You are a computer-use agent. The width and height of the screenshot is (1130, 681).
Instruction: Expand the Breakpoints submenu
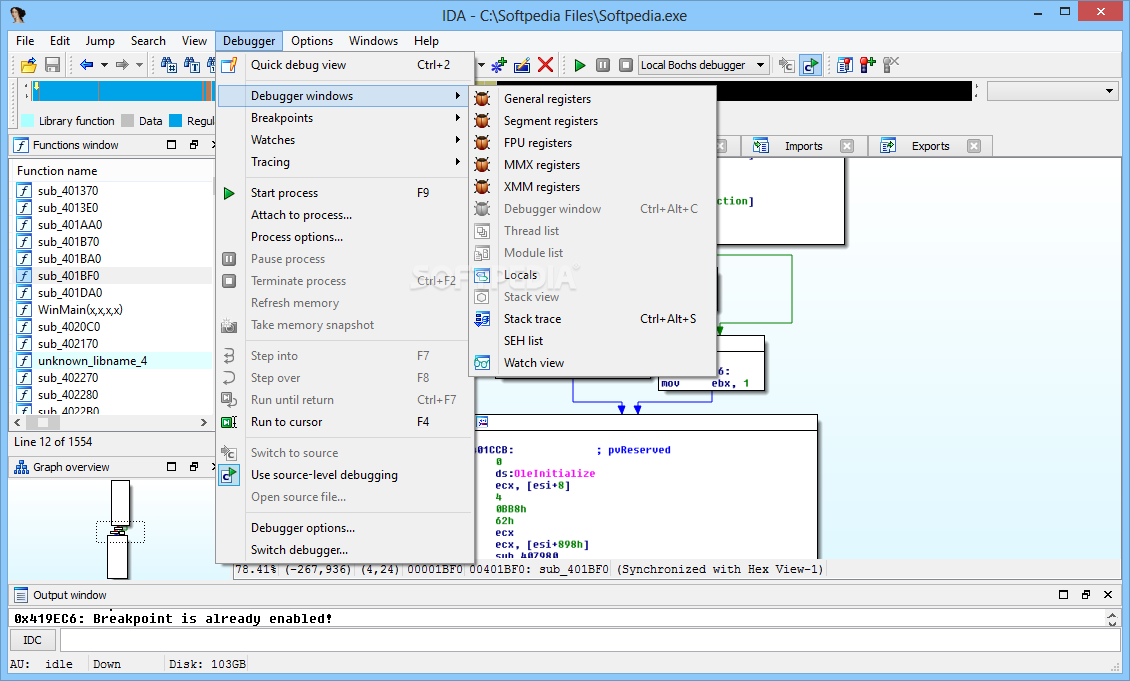tap(344, 118)
